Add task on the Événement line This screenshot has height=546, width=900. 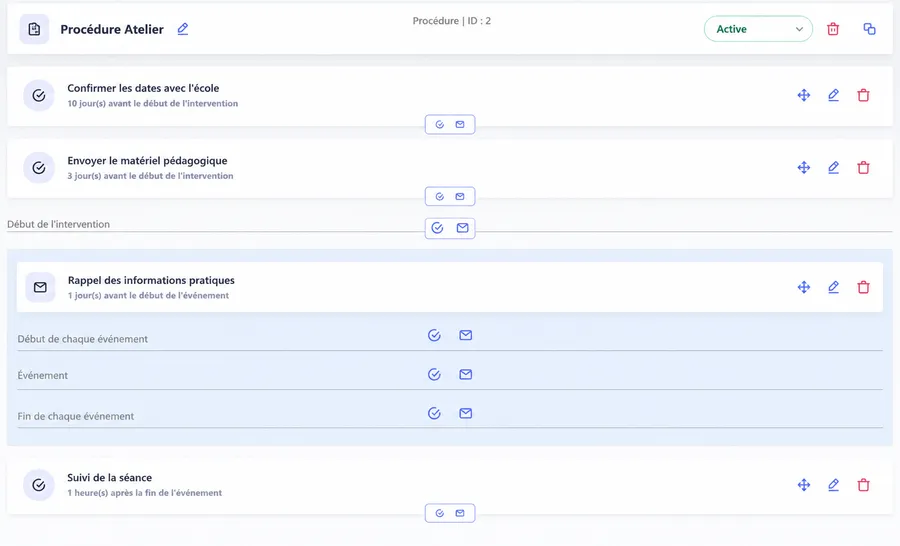pyautogui.click(x=435, y=374)
